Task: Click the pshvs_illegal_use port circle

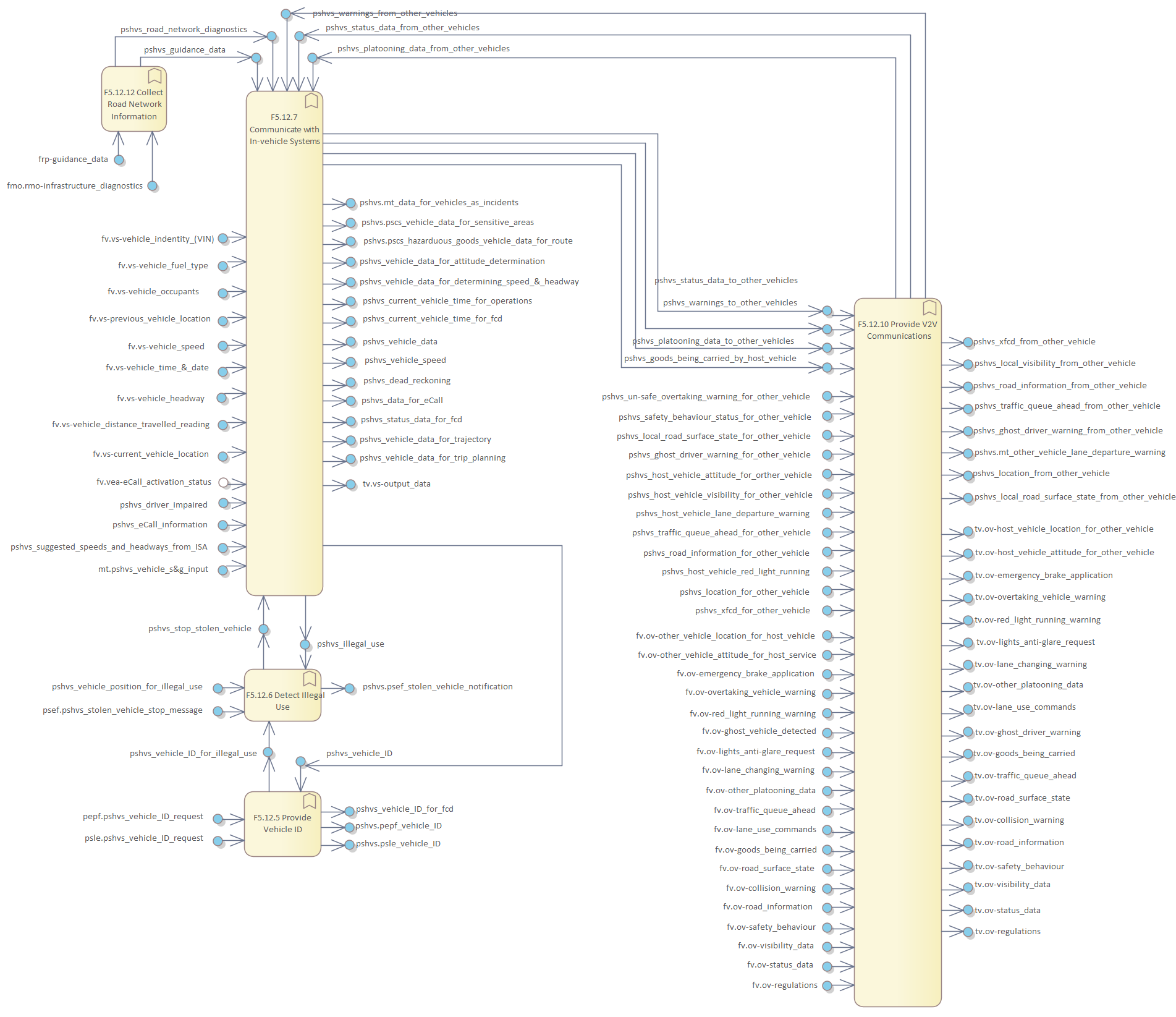Action: [x=305, y=644]
